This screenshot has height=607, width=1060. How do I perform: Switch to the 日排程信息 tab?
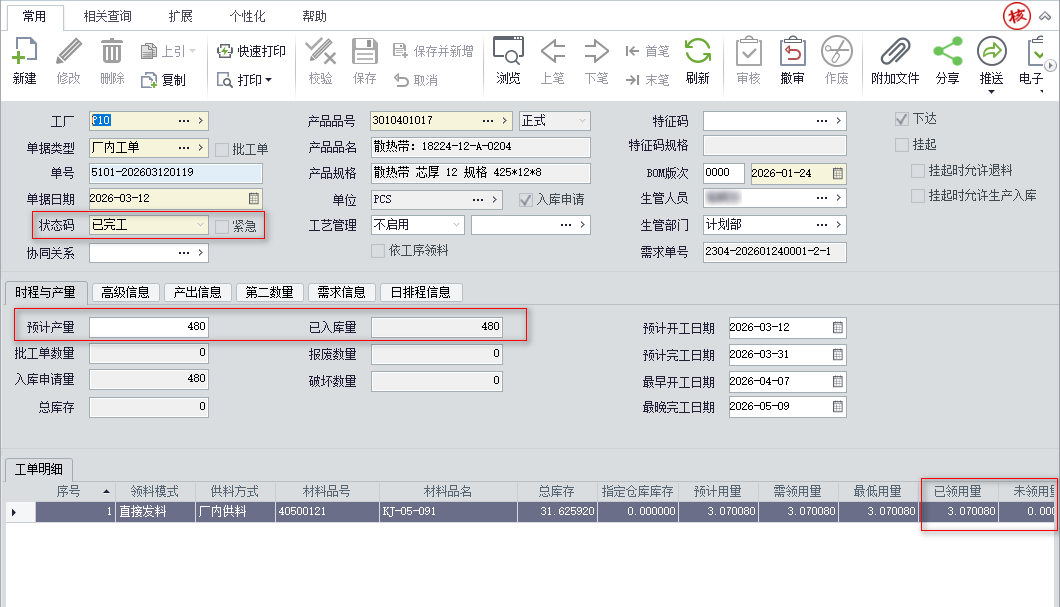point(420,292)
